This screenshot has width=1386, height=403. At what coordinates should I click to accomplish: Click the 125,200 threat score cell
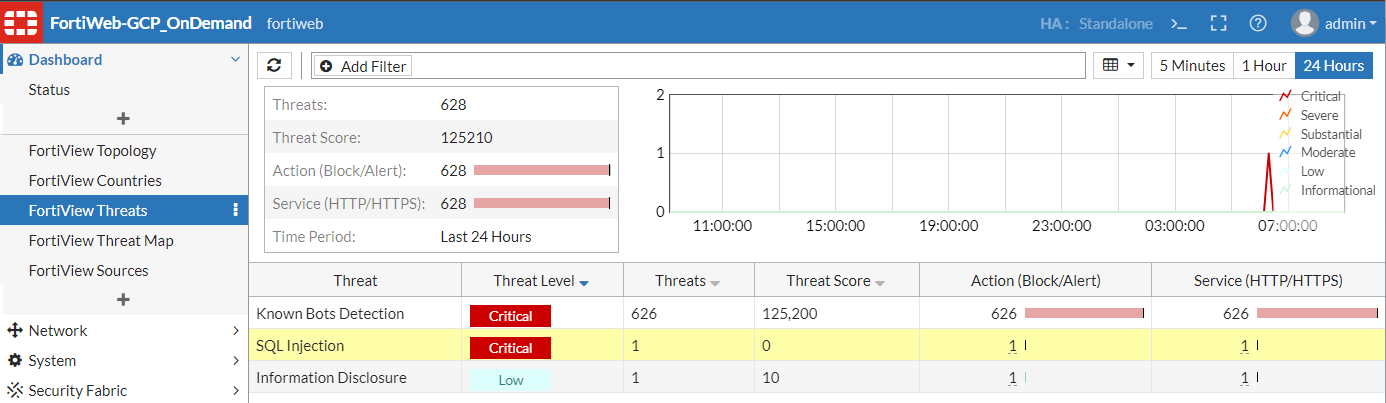[x=837, y=314]
